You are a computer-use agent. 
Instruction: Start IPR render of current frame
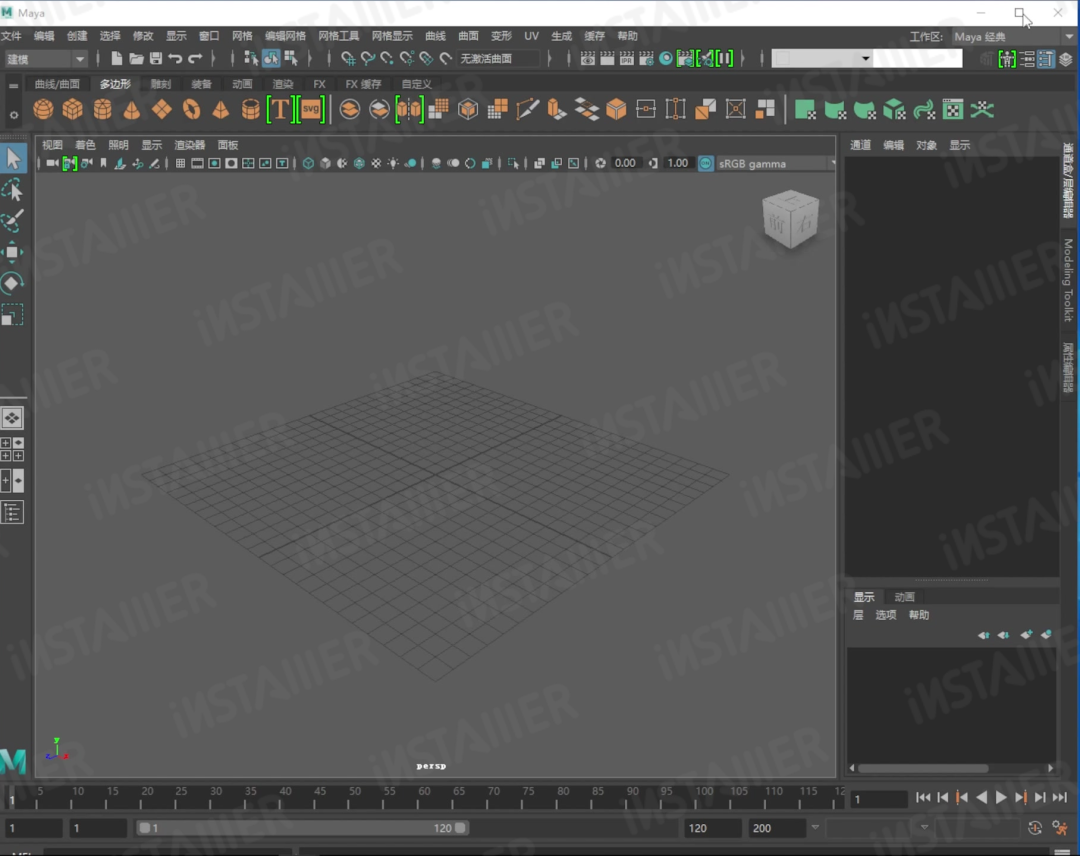(626, 59)
